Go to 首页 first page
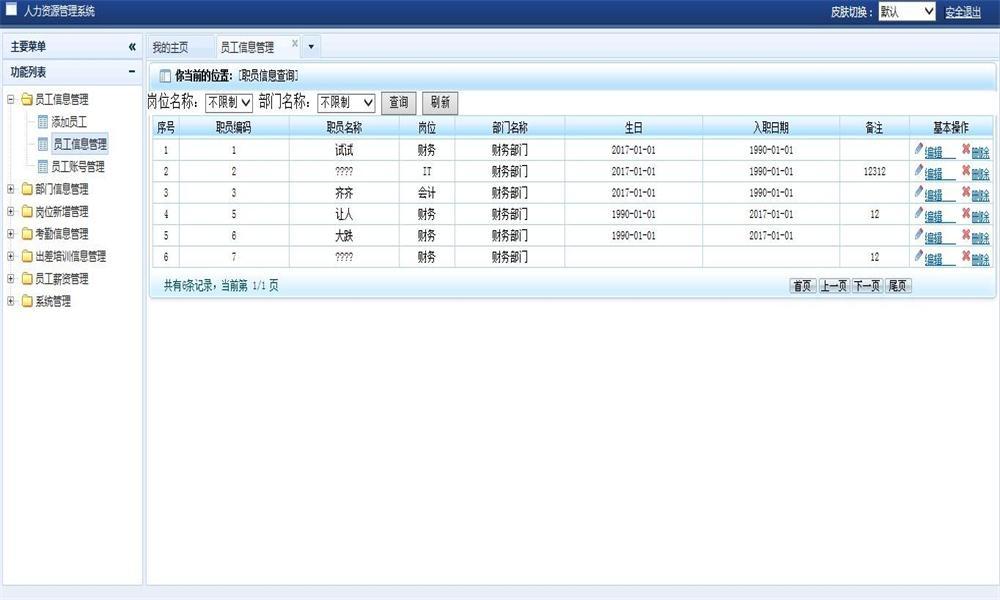 point(802,286)
